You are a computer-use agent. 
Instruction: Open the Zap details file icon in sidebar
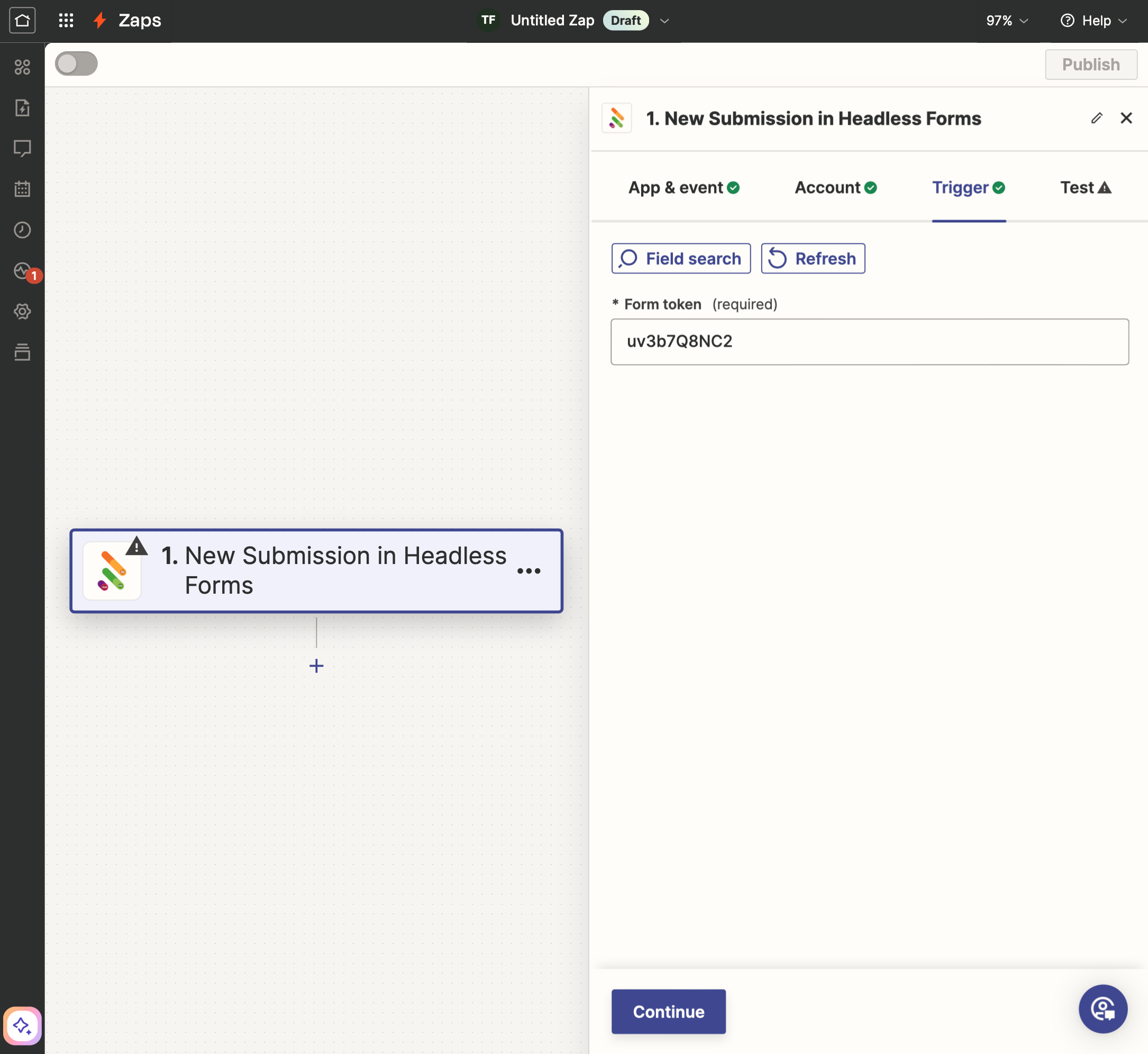click(x=22, y=108)
